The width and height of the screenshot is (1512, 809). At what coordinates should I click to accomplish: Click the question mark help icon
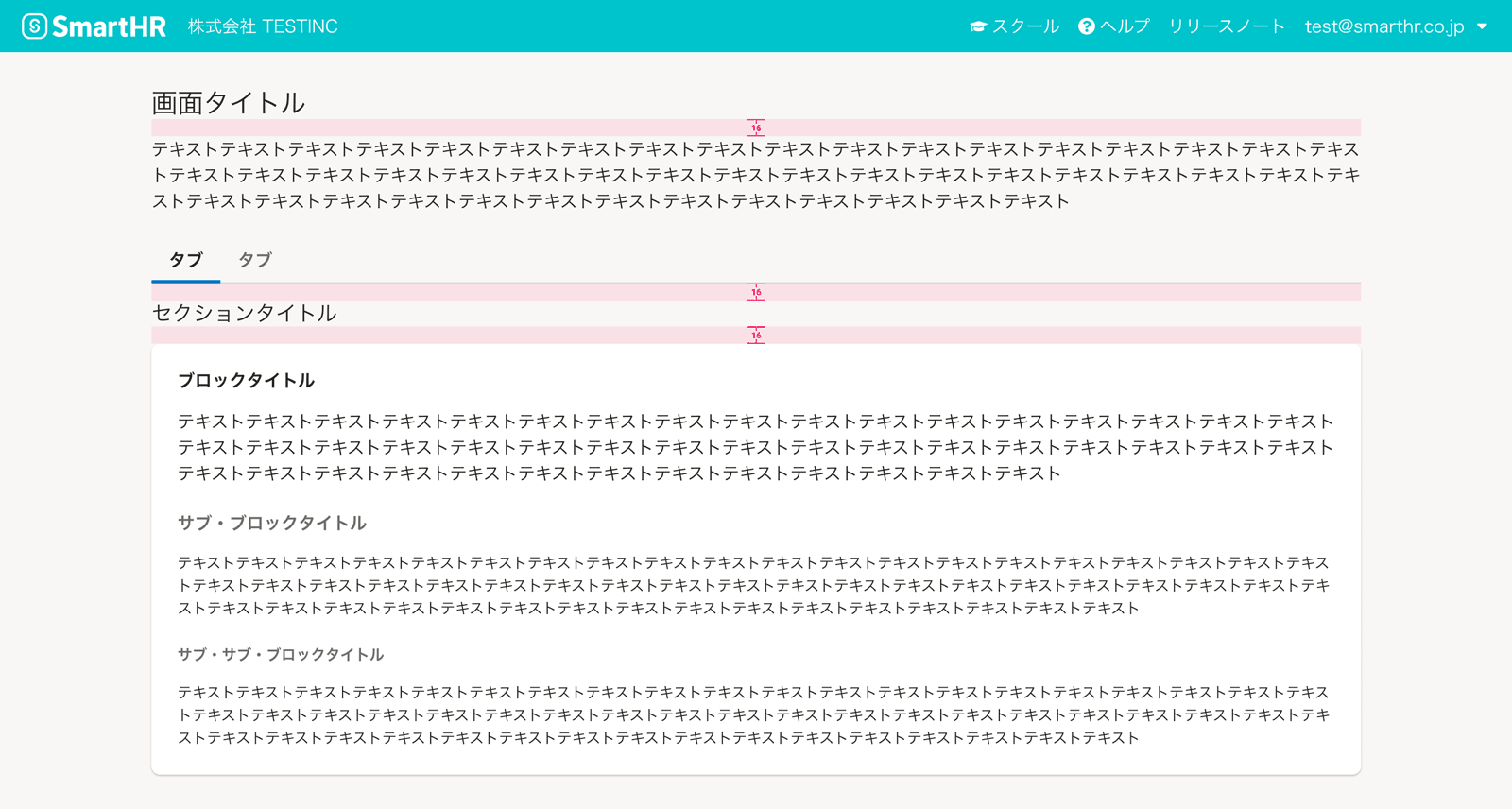click(1087, 26)
